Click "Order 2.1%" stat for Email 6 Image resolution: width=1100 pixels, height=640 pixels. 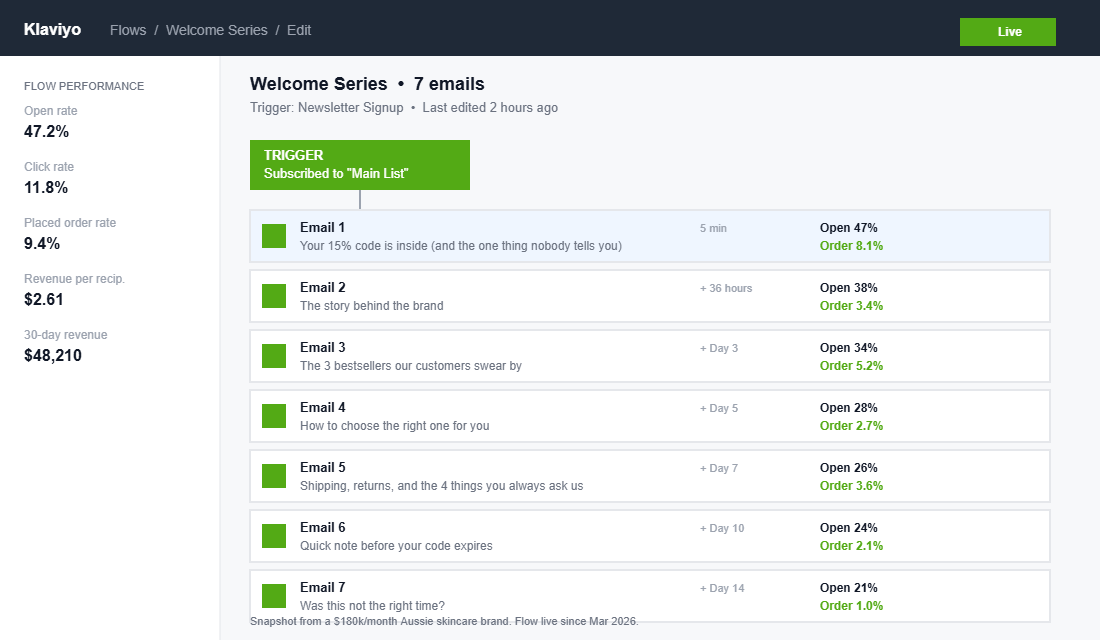click(x=852, y=546)
